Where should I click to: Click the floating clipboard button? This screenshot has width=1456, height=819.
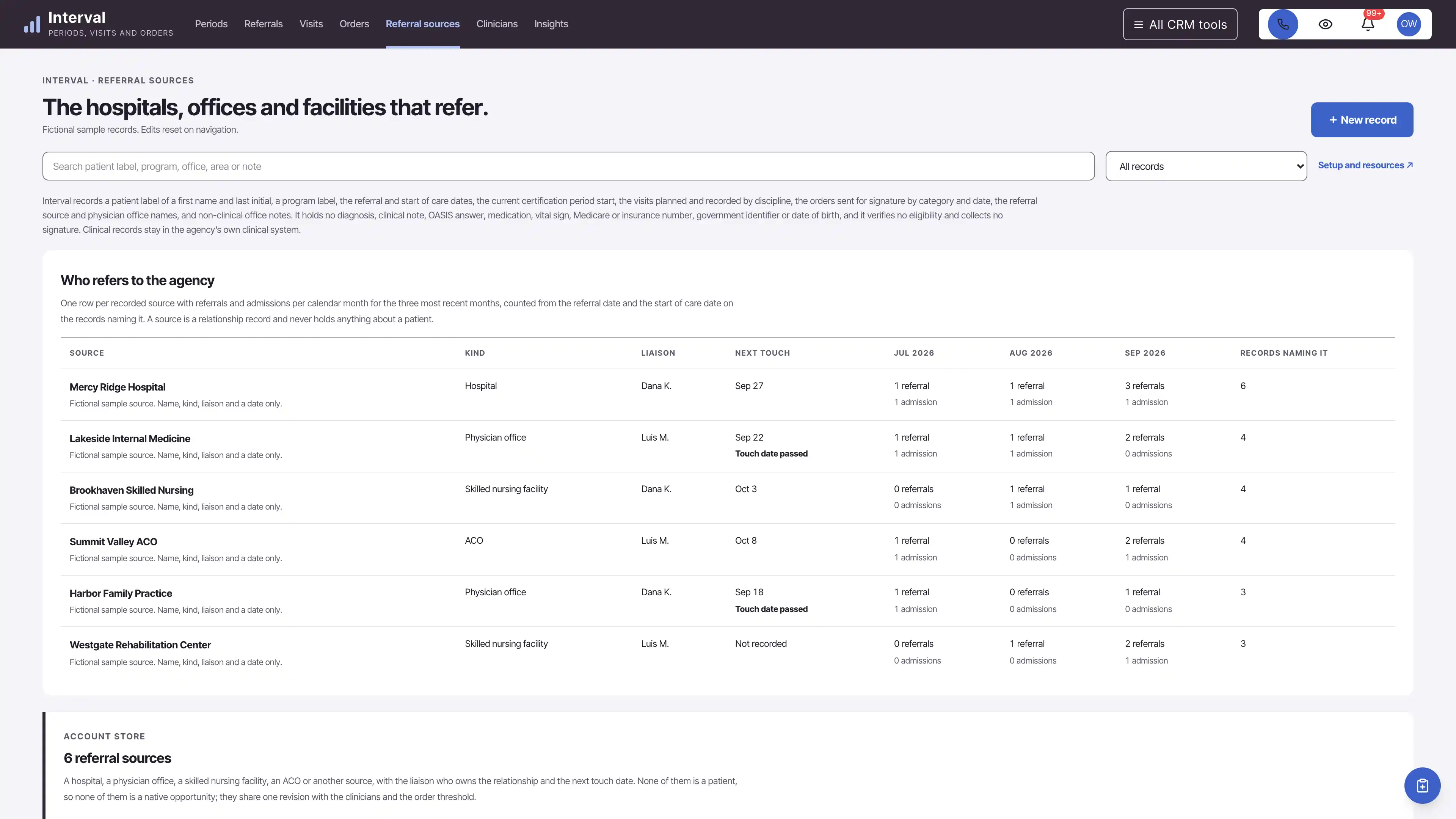[x=1422, y=786]
